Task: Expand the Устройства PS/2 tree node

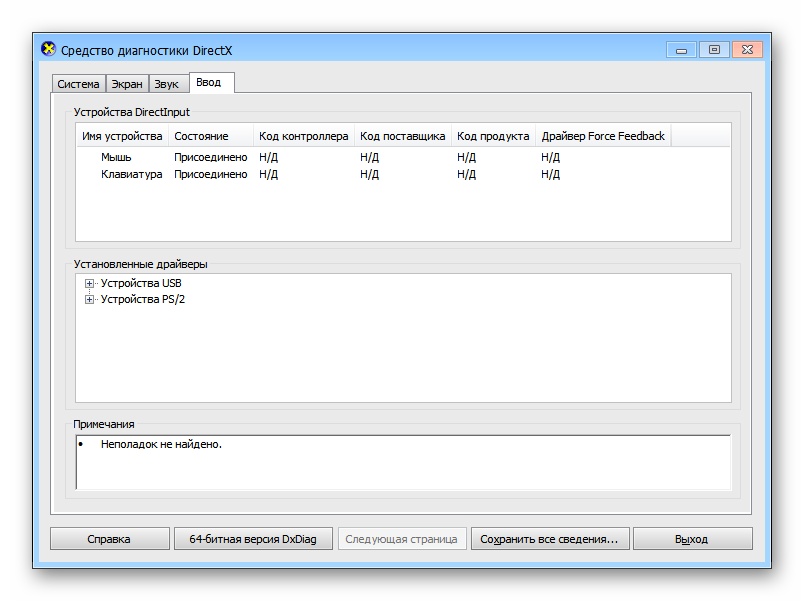Action: pos(90,299)
